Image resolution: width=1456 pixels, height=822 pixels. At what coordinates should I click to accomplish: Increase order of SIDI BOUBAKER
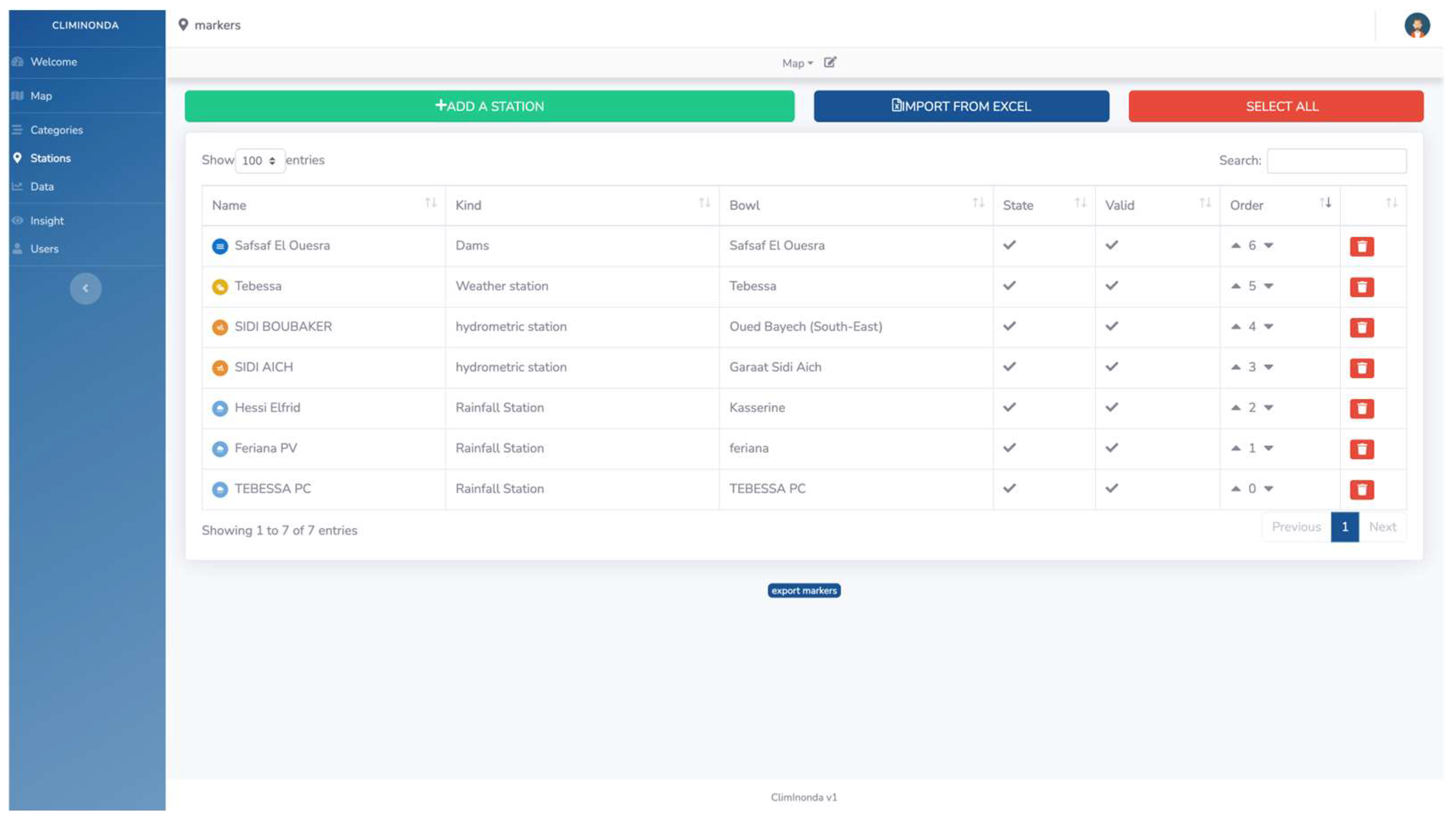[1235, 326]
